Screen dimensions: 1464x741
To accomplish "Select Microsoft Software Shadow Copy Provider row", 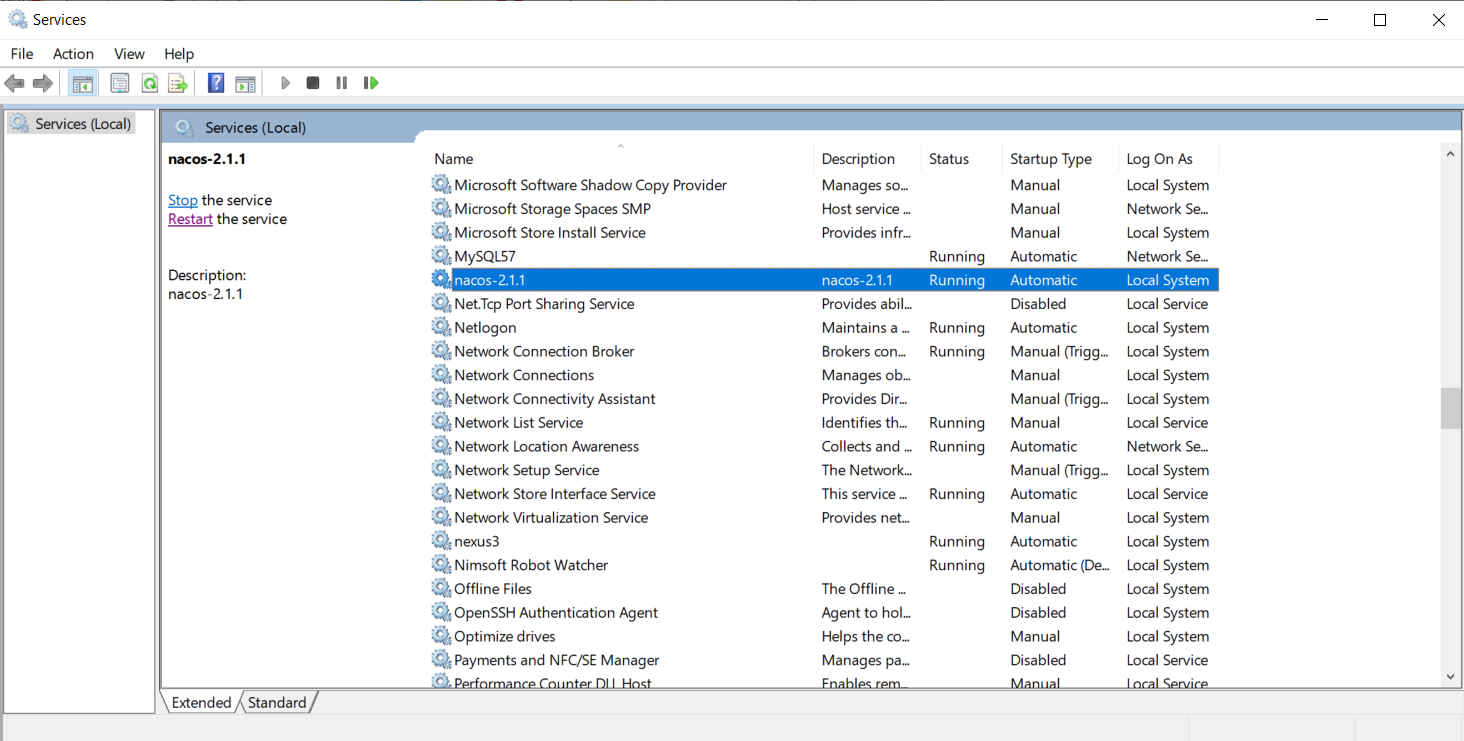I will click(824, 185).
